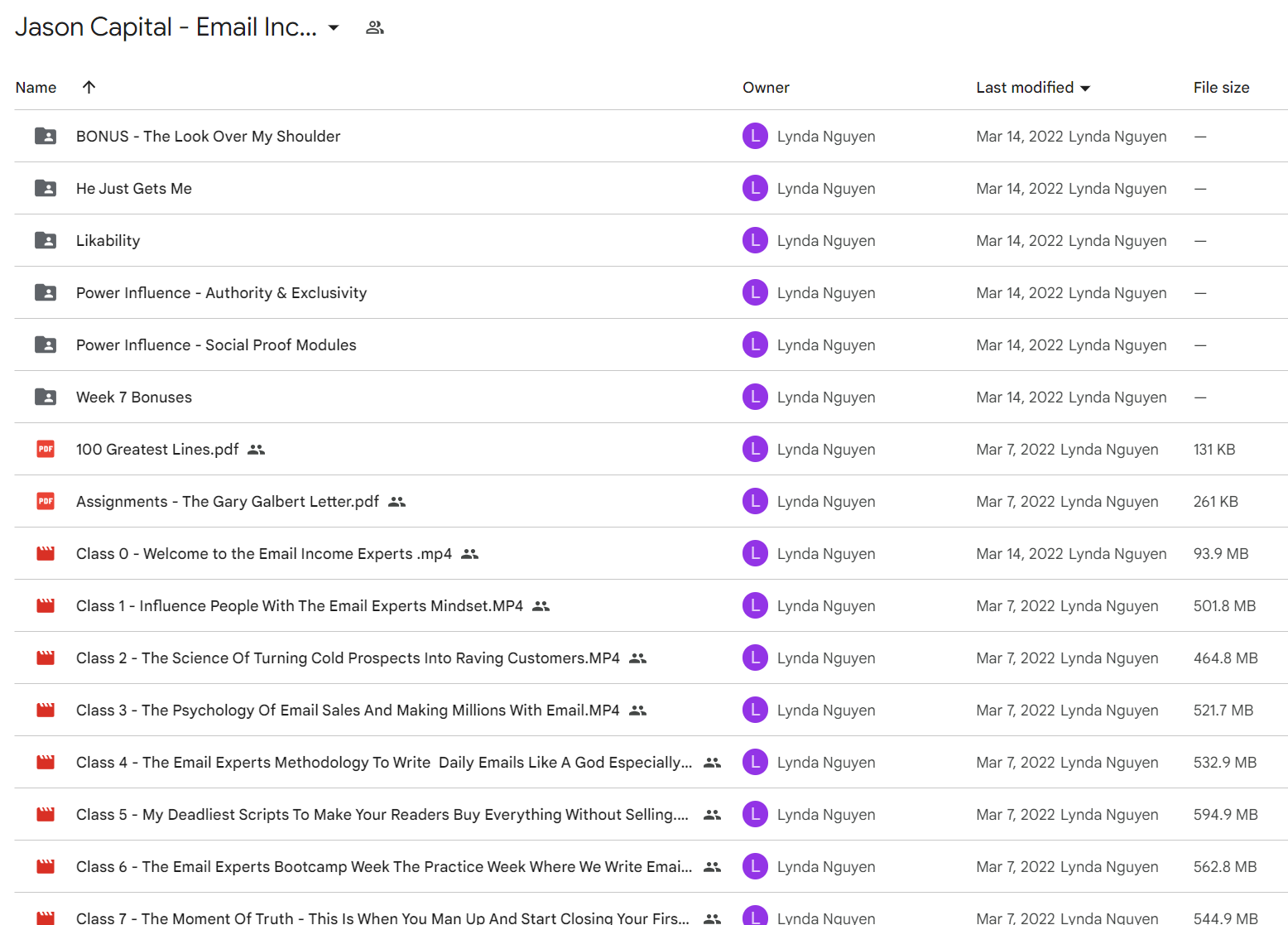Click the File size column header
1288x925 pixels.
(x=1221, y=88)
